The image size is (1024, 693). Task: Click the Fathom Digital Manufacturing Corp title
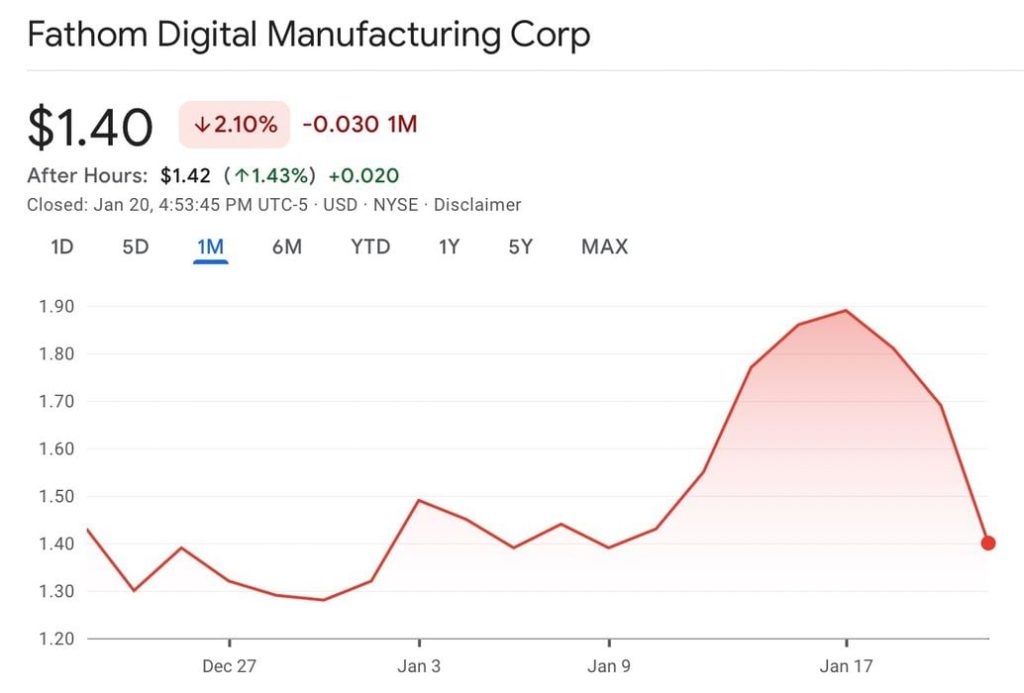coord(308,36)
